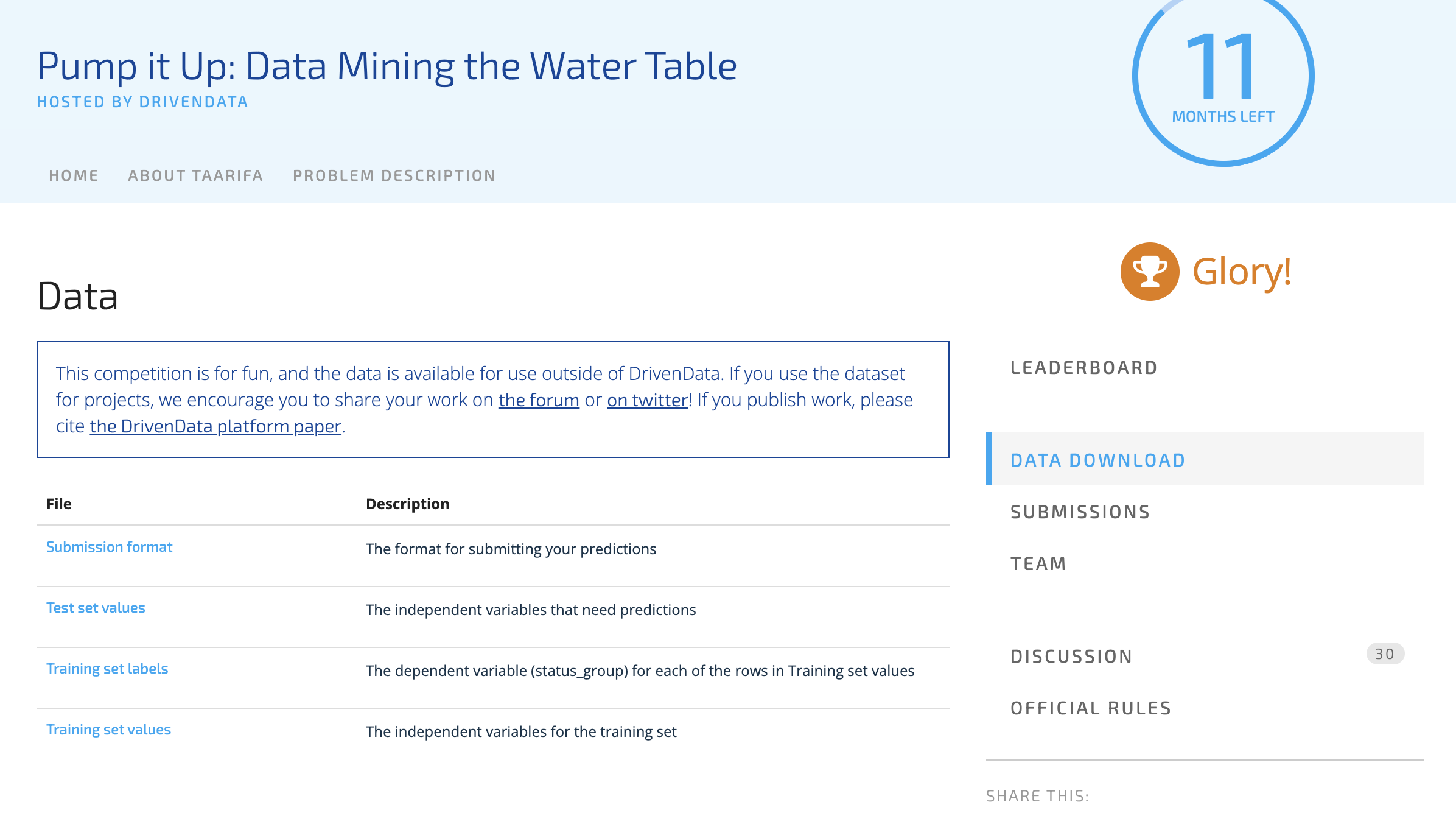Viewport: 1456px width, 838px height.
Task: View the Leaderboard in sidebar
Action: [1084, 368]
